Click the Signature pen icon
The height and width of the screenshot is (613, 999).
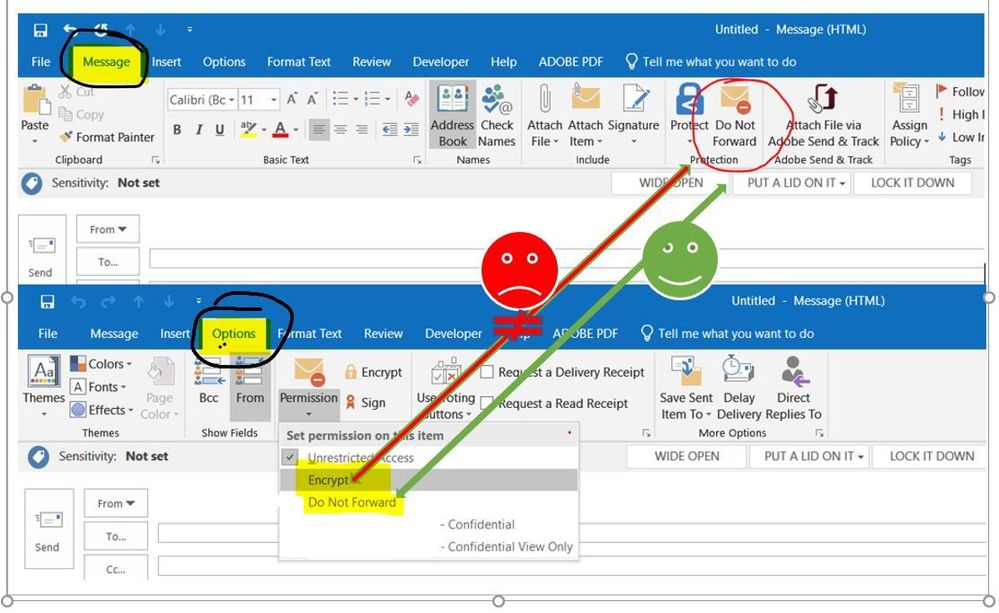[x=635, y=99]
